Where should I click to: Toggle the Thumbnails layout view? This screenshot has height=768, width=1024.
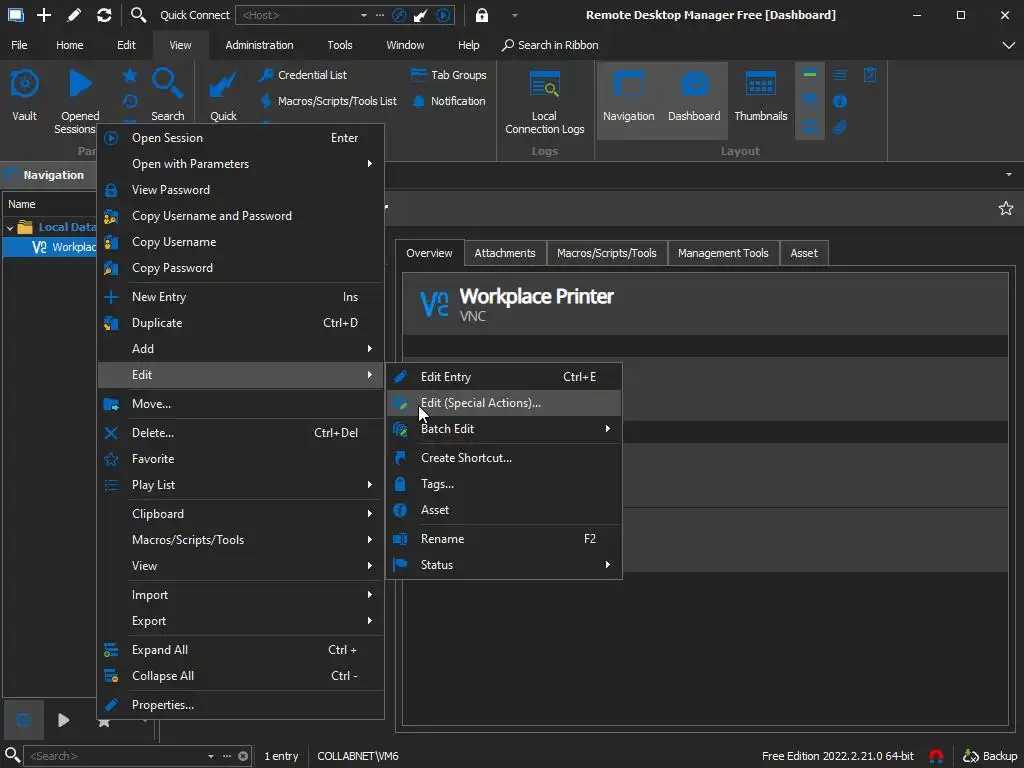point(760,98)
